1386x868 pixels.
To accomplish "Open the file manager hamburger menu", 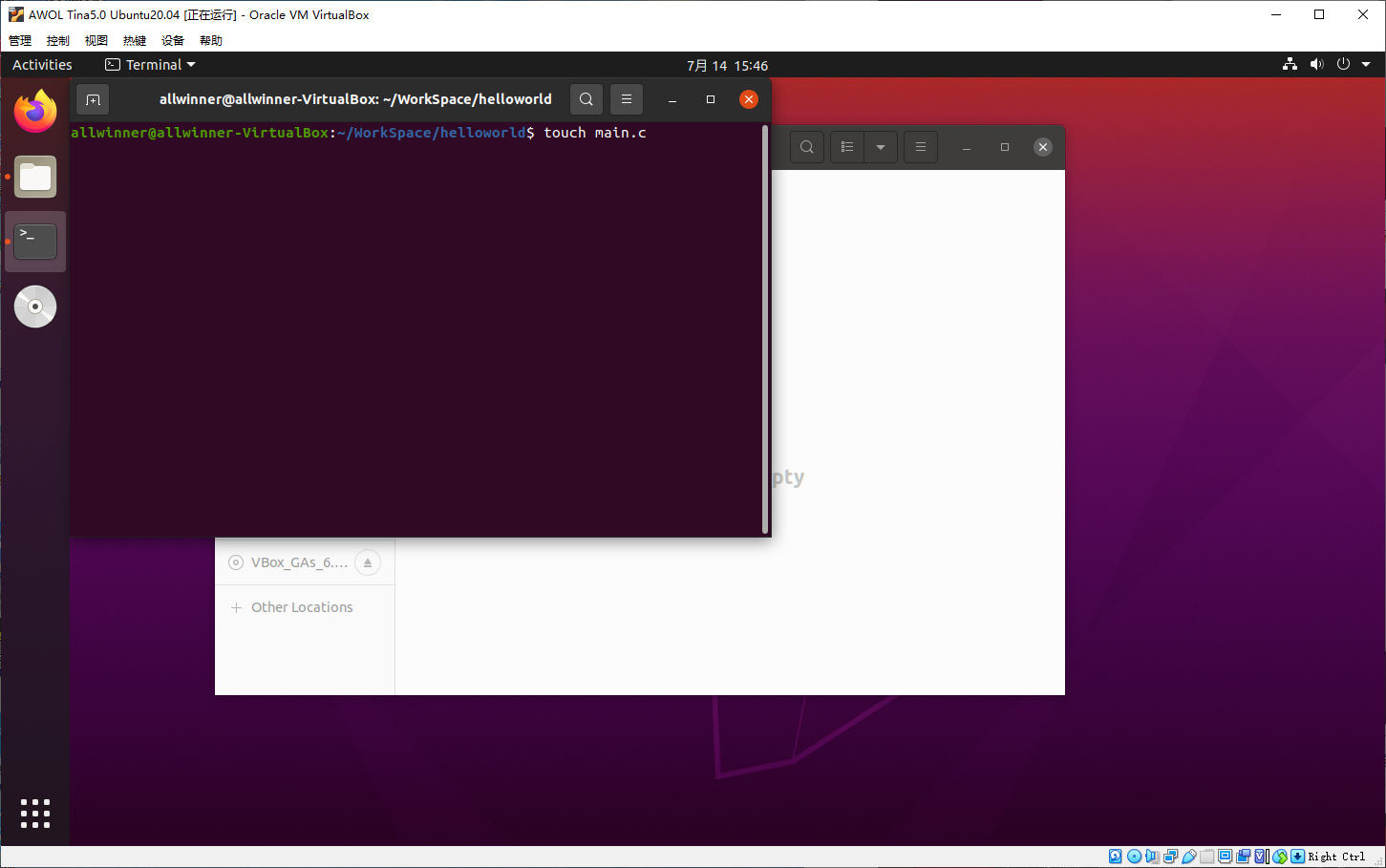I will [x=921, y=147].
